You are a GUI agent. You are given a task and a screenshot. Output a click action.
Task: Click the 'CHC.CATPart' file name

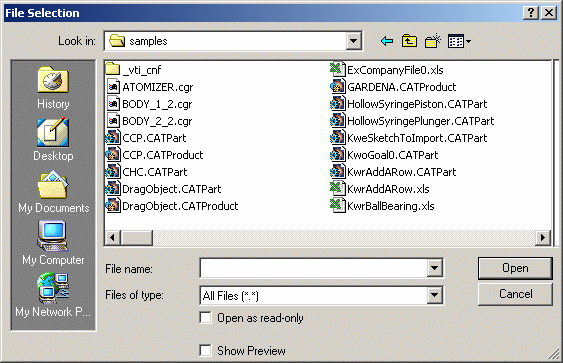pos(155,172)
